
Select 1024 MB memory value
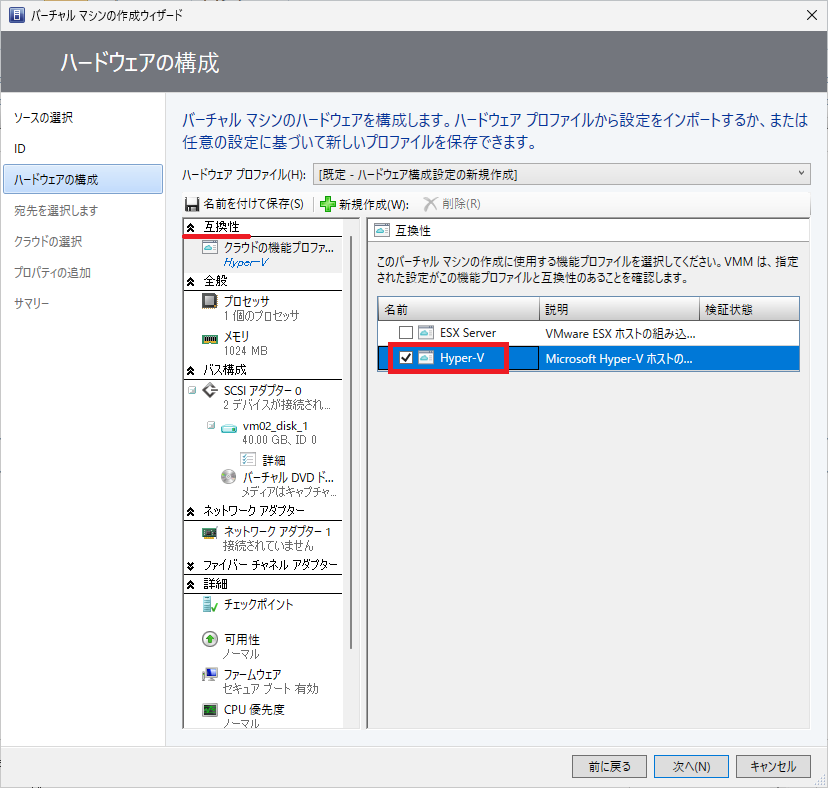[x=246, y=351]
